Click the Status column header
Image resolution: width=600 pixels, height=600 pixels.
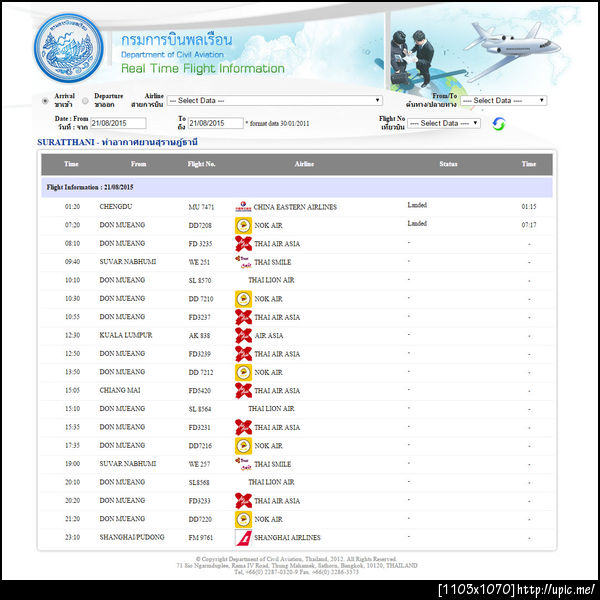click(x=448, y=164)
